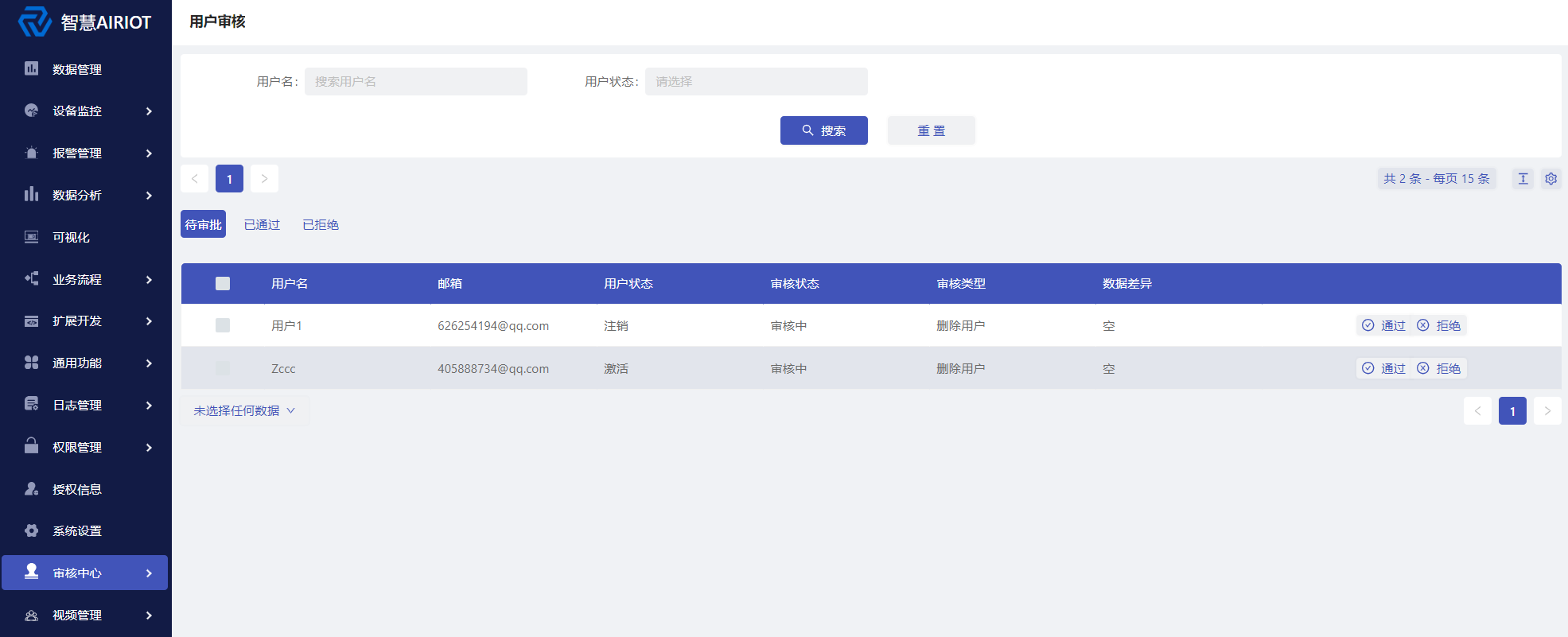Toggle the select-all checkbox in table header
Screen dimensions: 1568x637
[223, 283]
